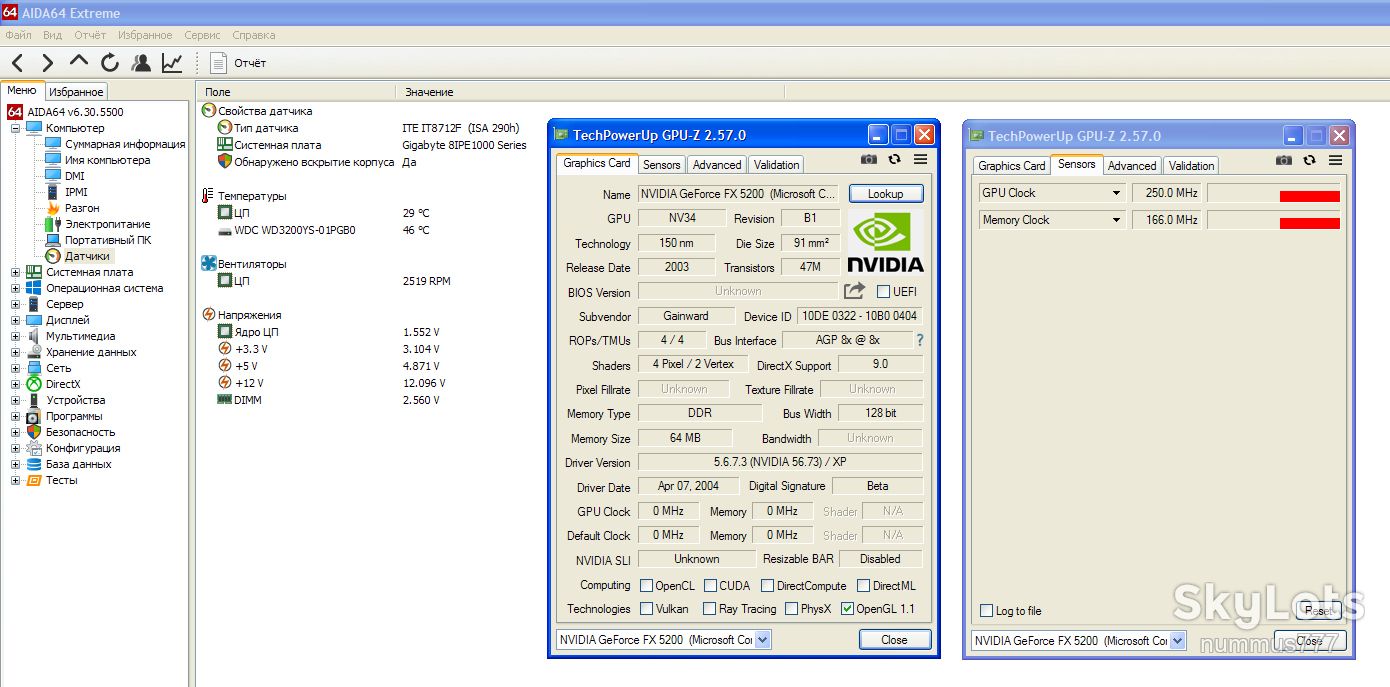1390x687 pixels.
Task: Enable the OpenCL checkbox
Action: point(647,586)
